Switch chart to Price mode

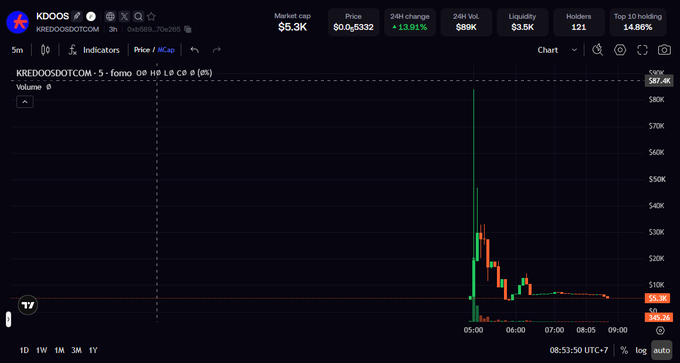(141, 50)
